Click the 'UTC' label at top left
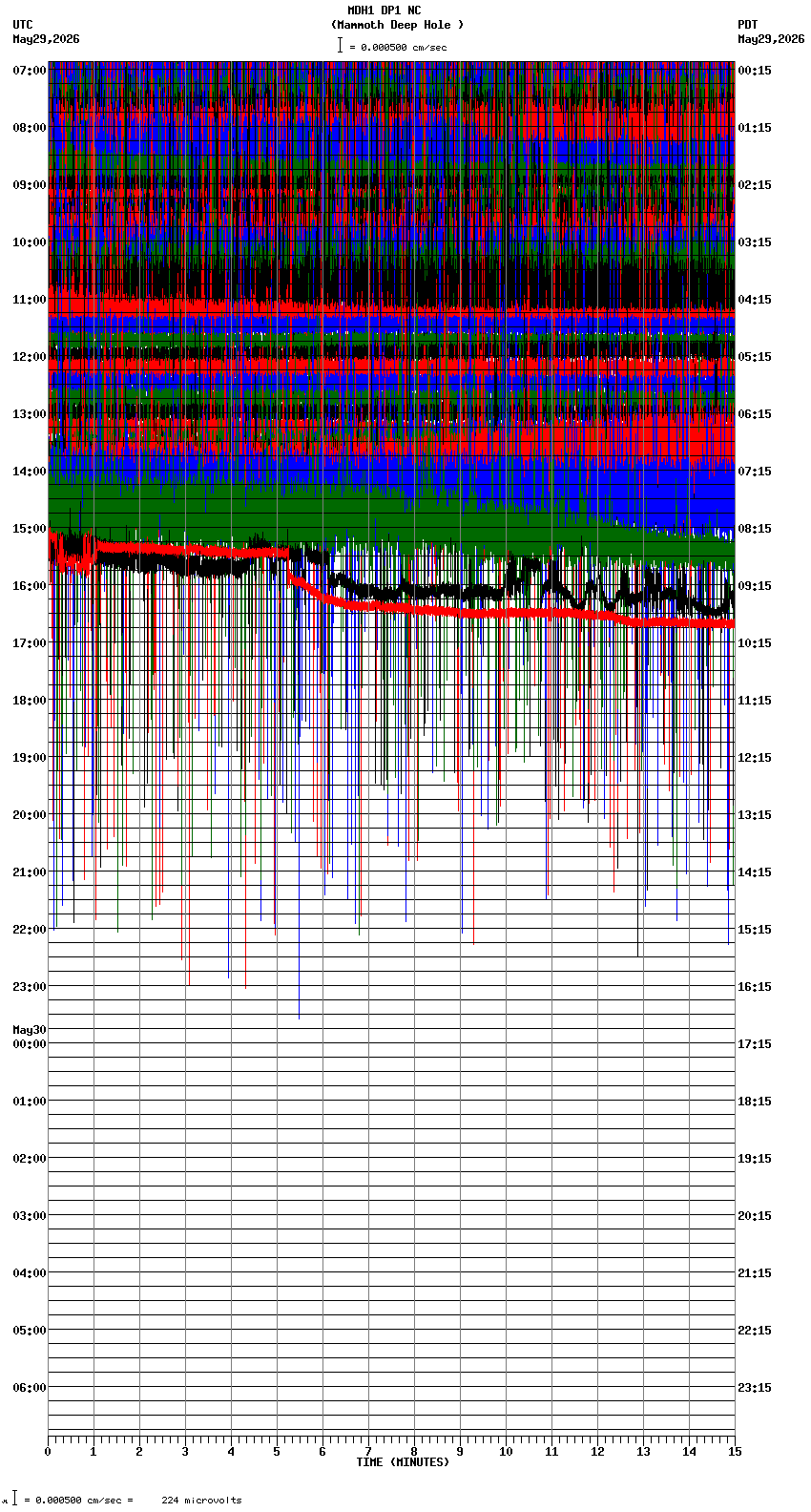811x1512 pixels. pos(23,25)
